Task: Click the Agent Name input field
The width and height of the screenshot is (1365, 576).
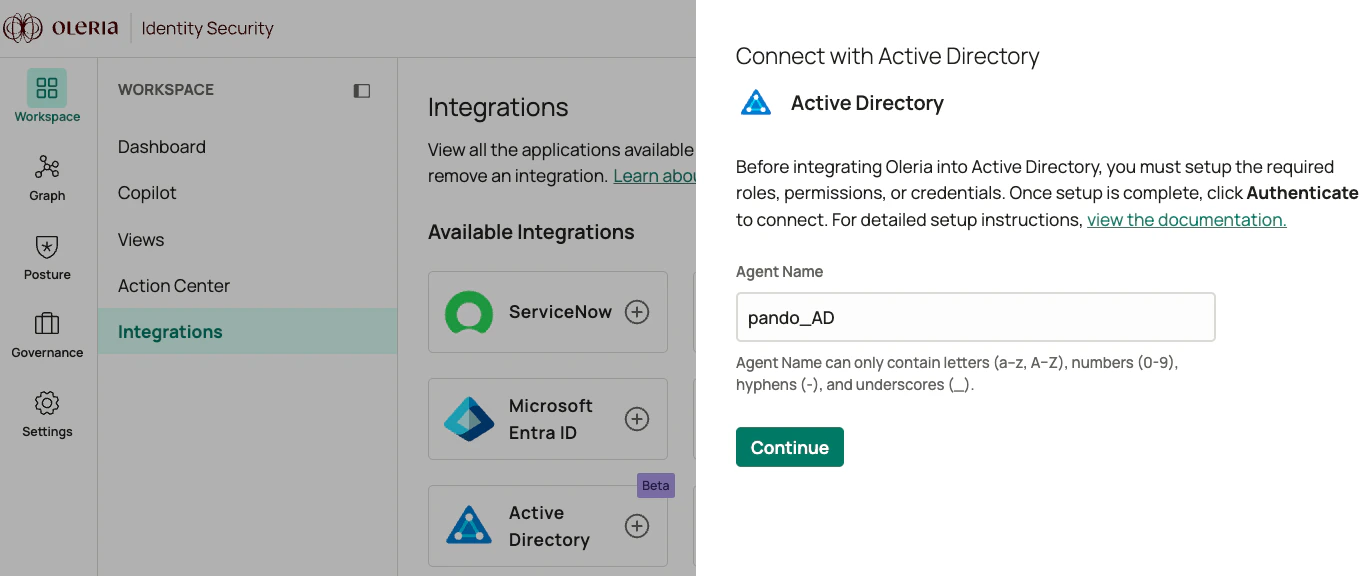Action: pos(976,318)
